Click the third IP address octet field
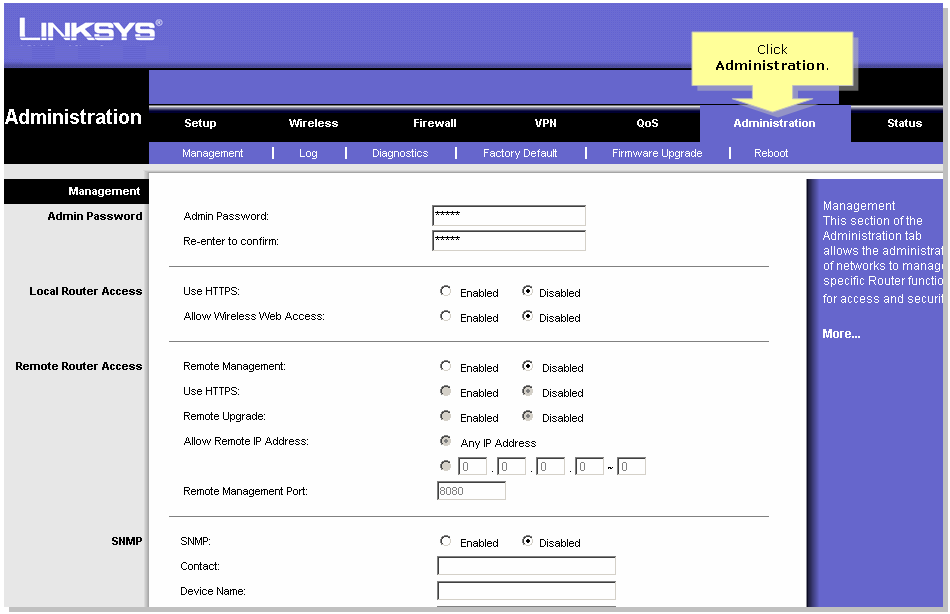950x614 pixels. (x=550, y=466)
